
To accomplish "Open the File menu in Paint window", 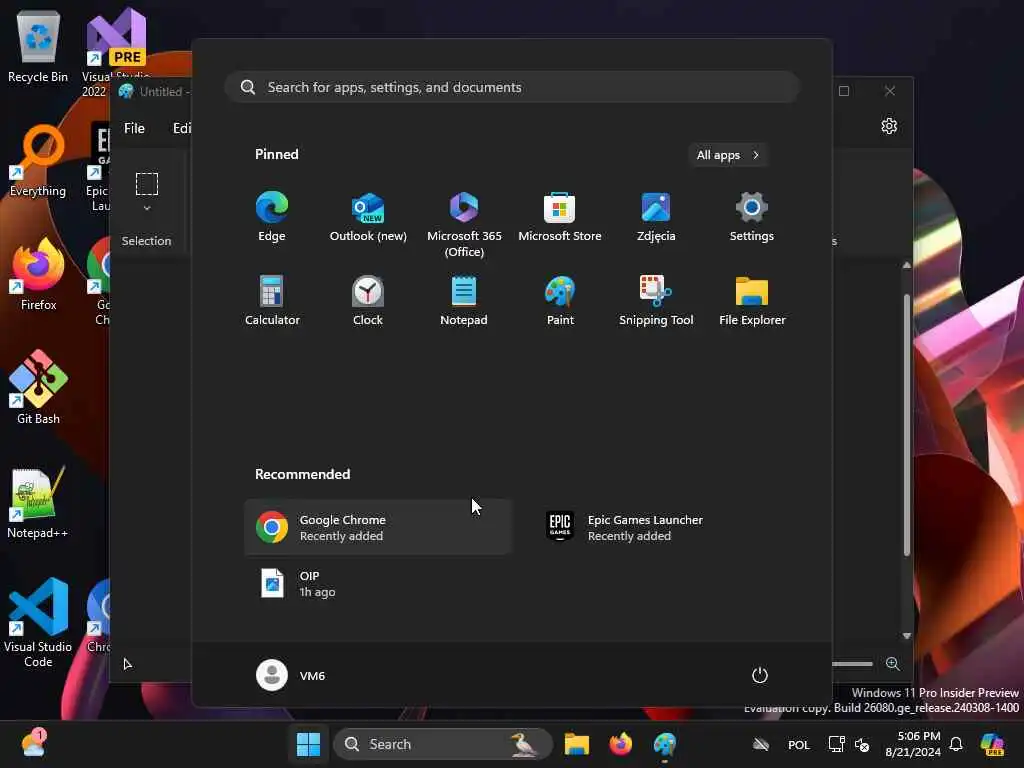I will 134,128.
